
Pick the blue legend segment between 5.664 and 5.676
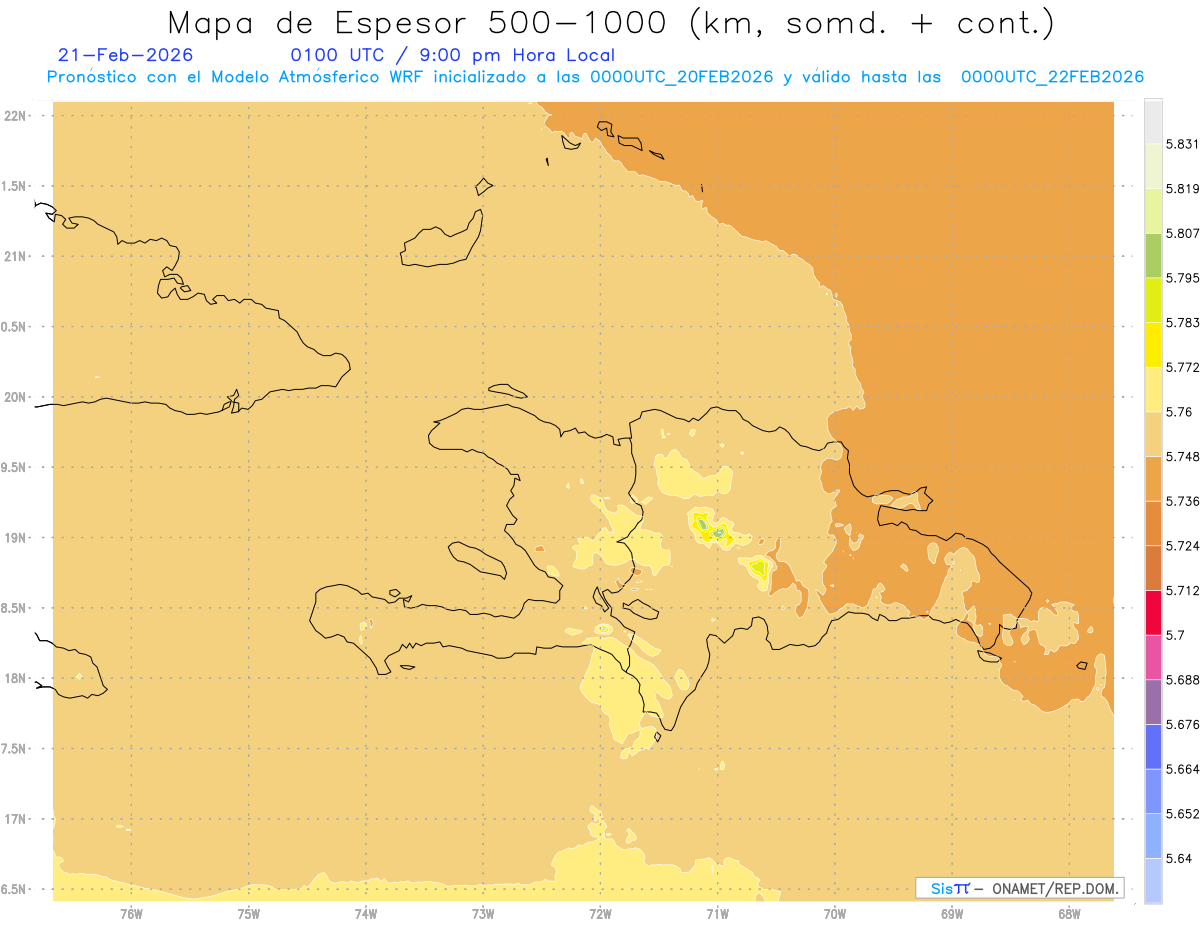[x=1153, y=747]
